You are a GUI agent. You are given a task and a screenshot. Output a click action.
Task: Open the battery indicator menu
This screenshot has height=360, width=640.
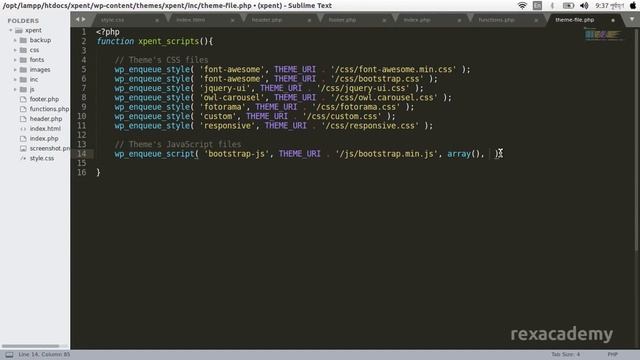568,6
